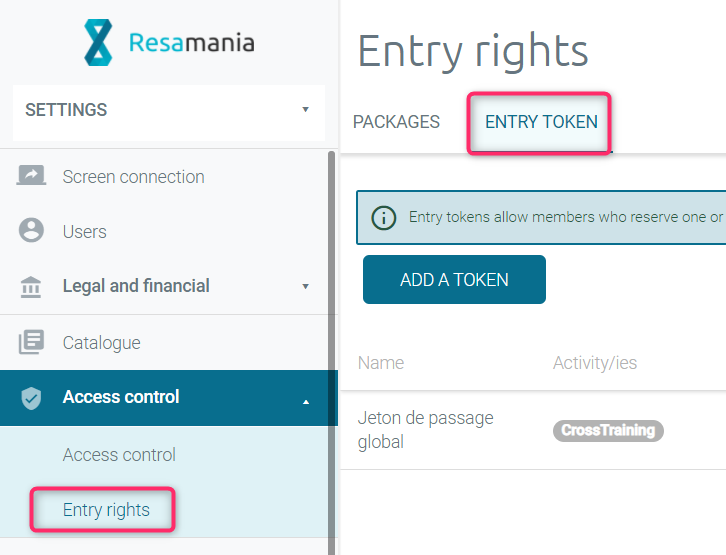
Task: Click the CrossTraining activity tag
Action: point(608,431)
